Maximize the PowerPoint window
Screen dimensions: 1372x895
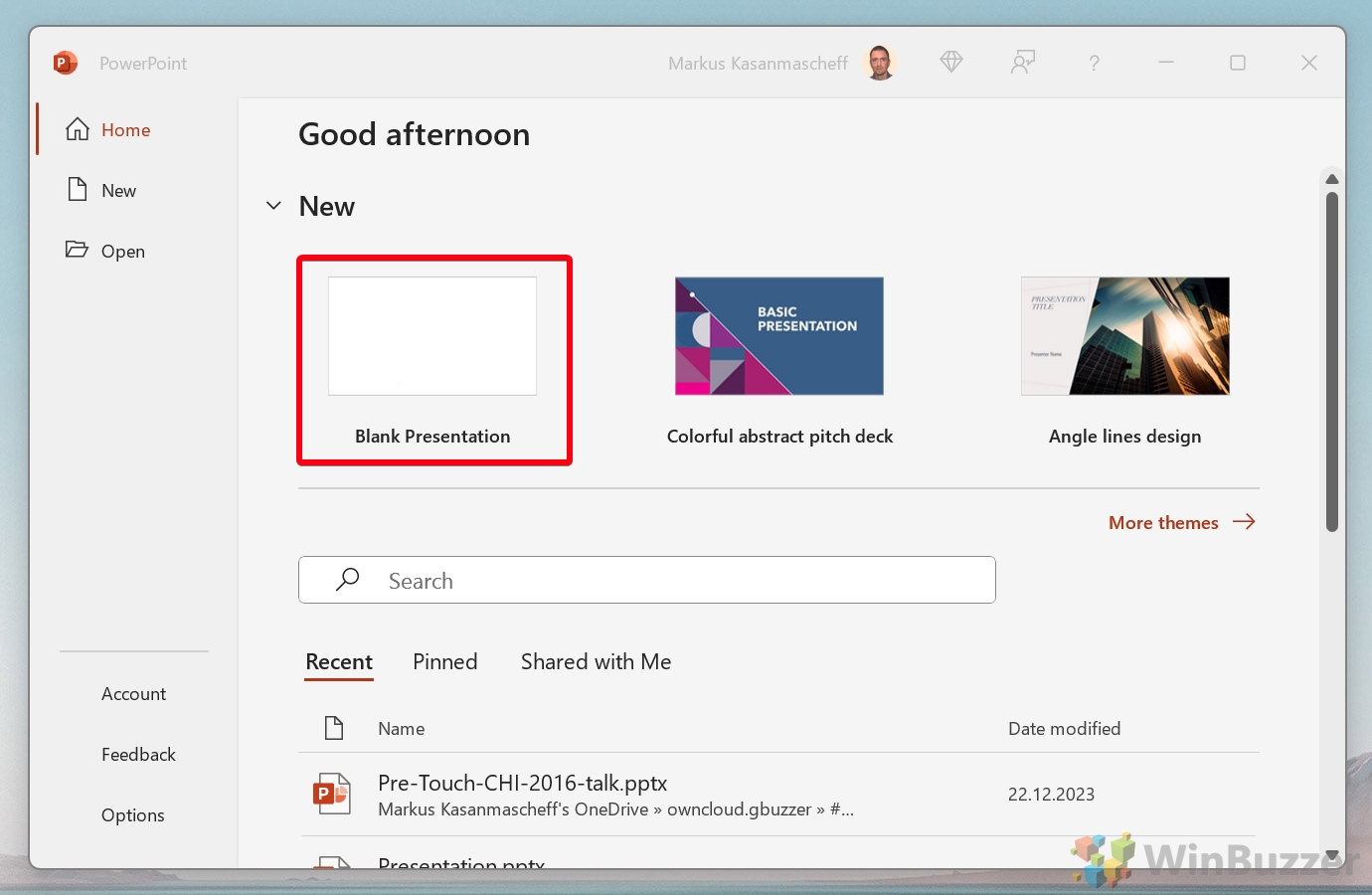pos(1238,63)
